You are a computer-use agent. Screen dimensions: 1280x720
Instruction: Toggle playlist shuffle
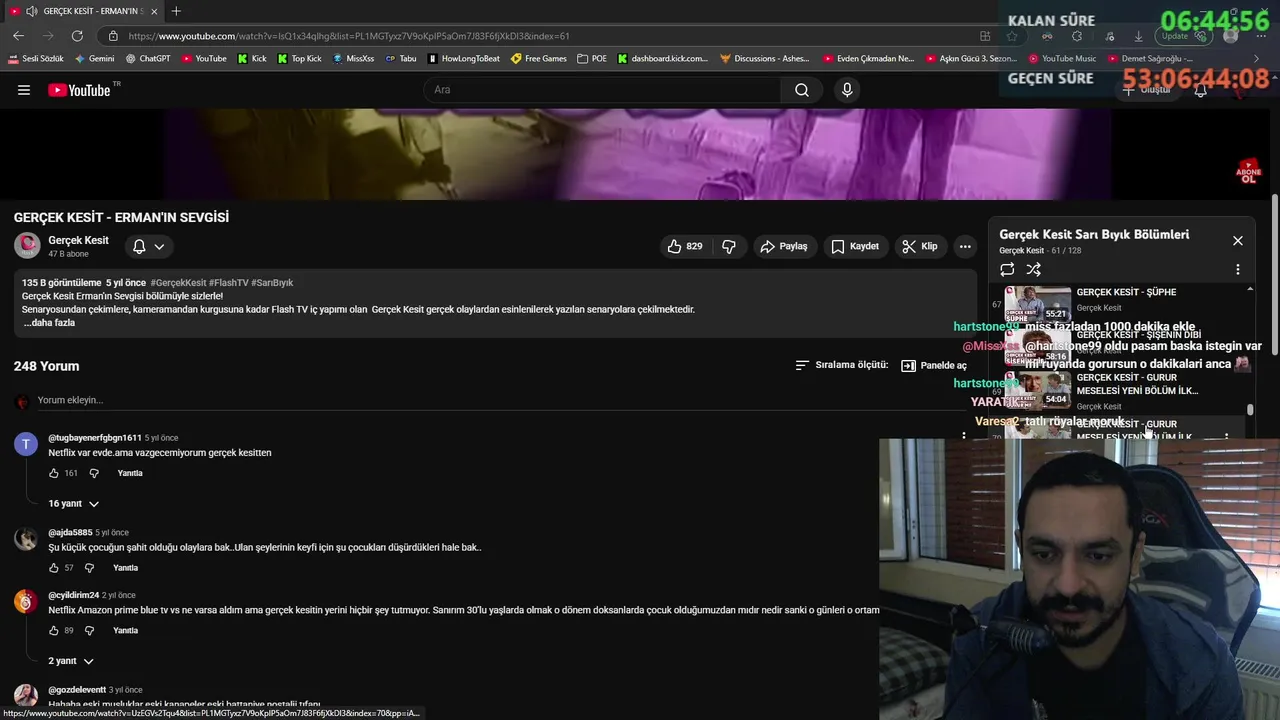click(x=1034, y=269)
